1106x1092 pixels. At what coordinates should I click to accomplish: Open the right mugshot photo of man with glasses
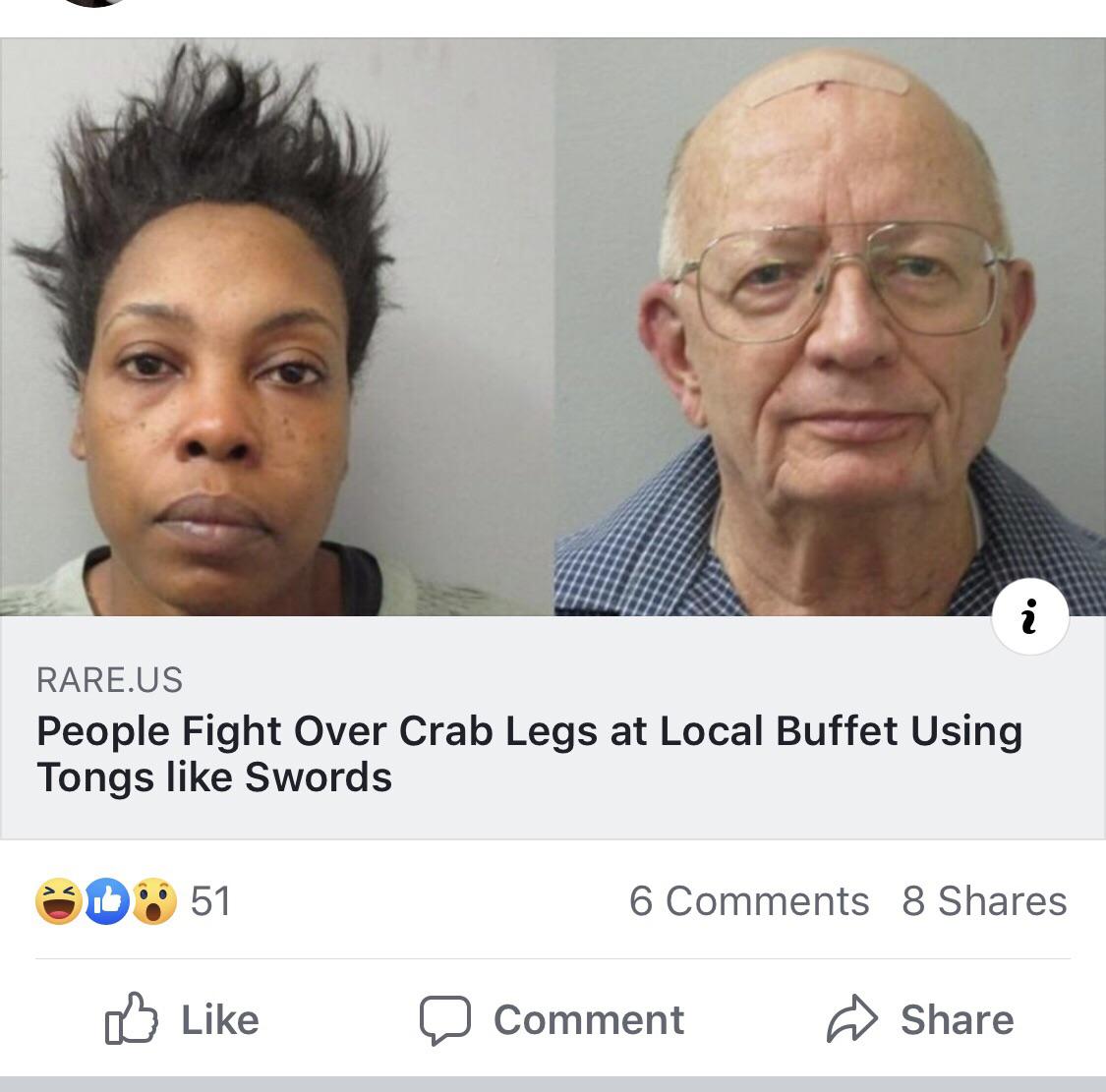click(x=830, y=326)
